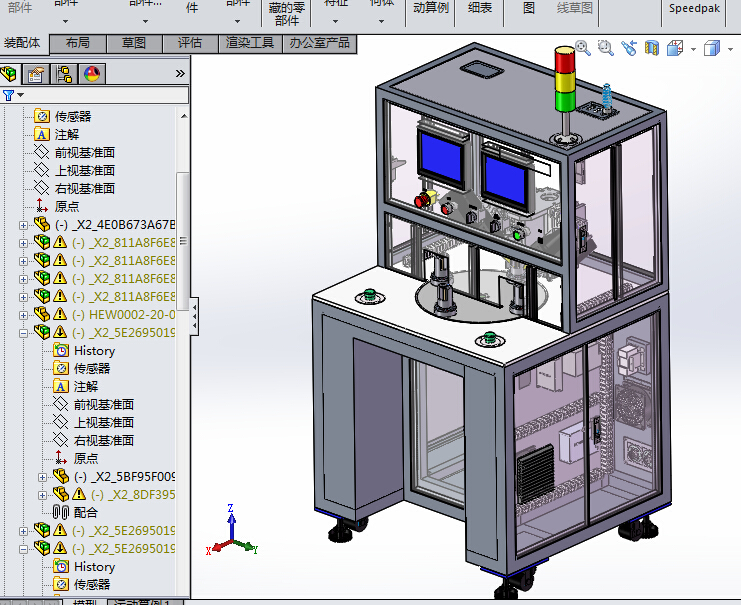This screenshot has height=605, width=741.
Task: Open View Orientation dropdown arrow
Action: [x=693, y=49]
